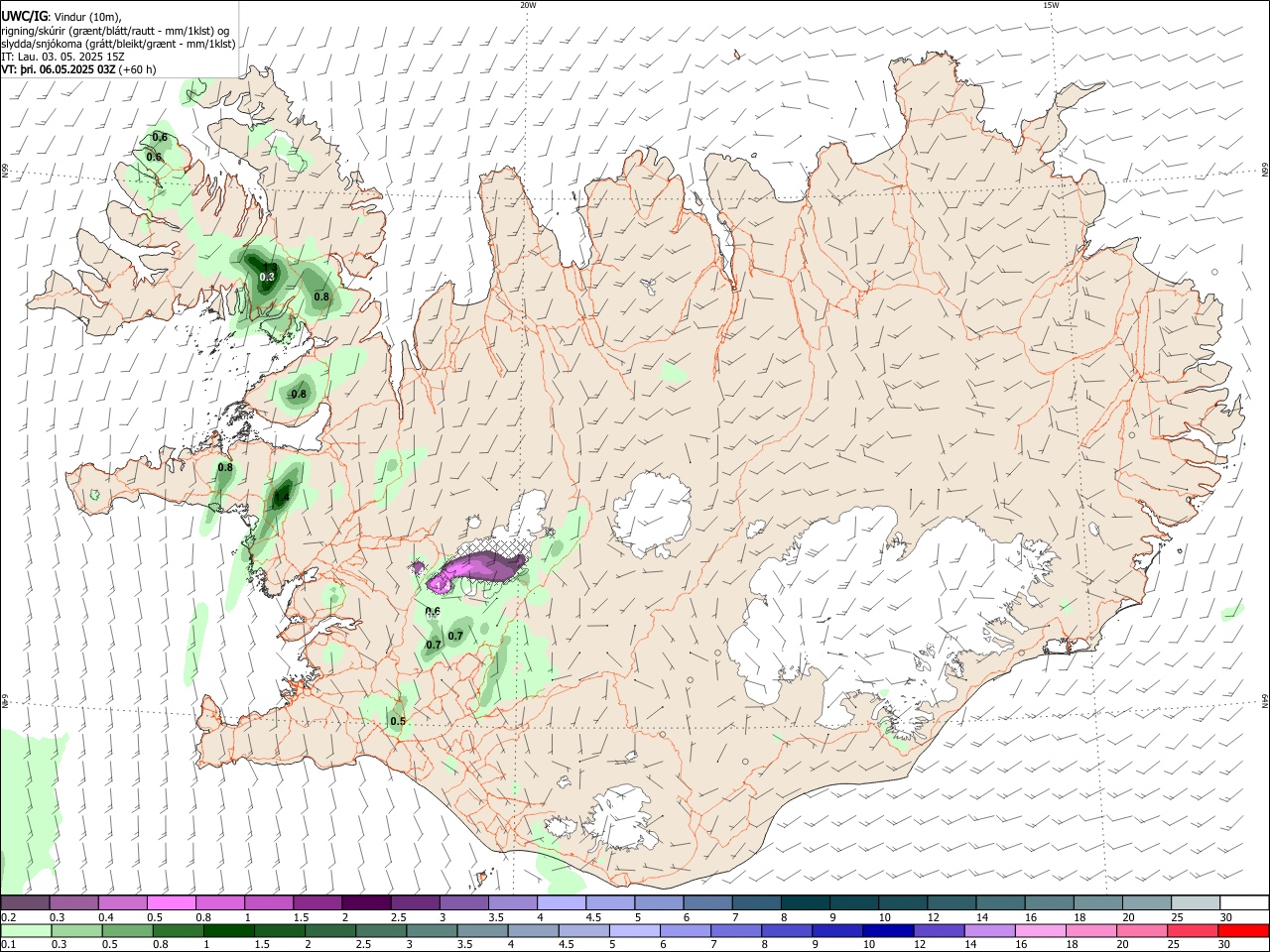Click the 'VT: þri. 06.05.2025 03Z (+60 h)' line
Screen dimensions: 1270x952
[78, 69]
